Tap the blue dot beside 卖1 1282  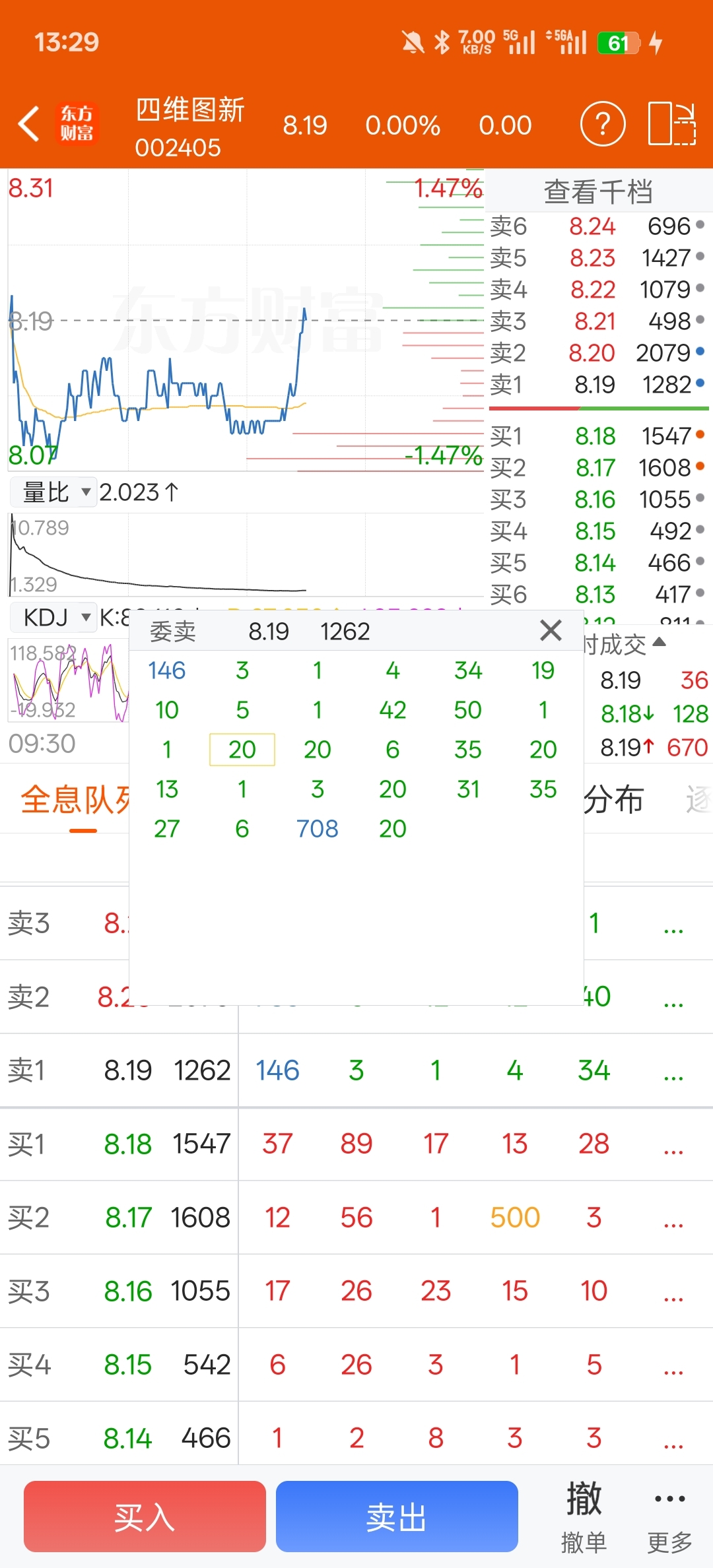(700, 383)
